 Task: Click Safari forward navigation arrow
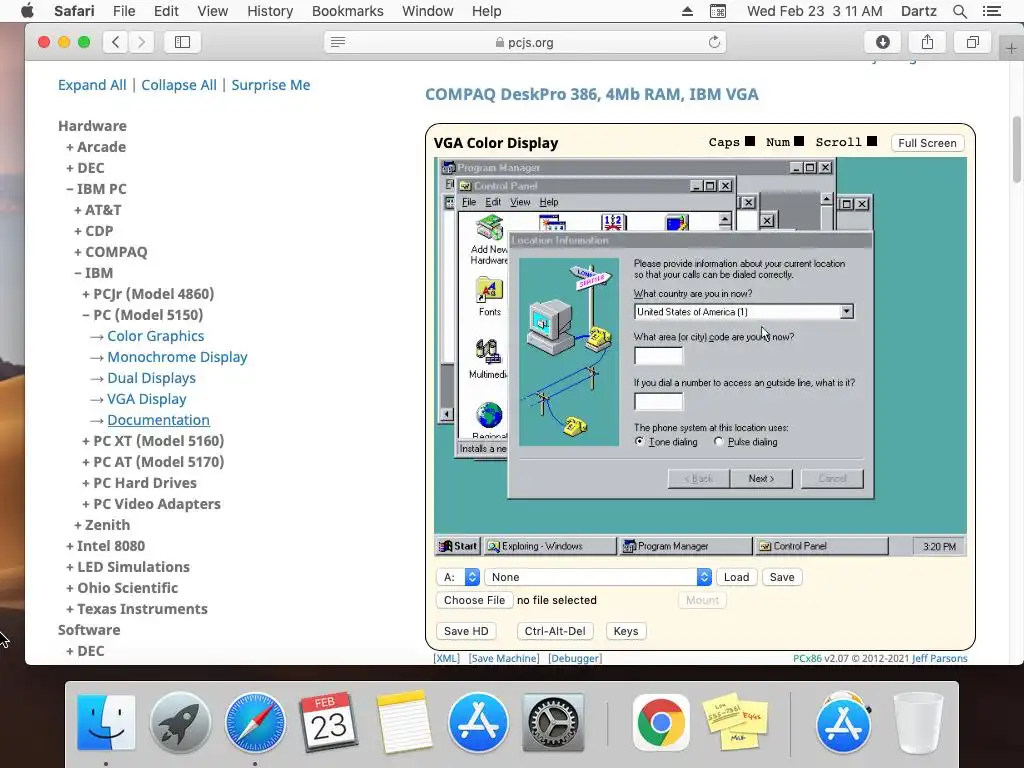(x=141, y=42)
